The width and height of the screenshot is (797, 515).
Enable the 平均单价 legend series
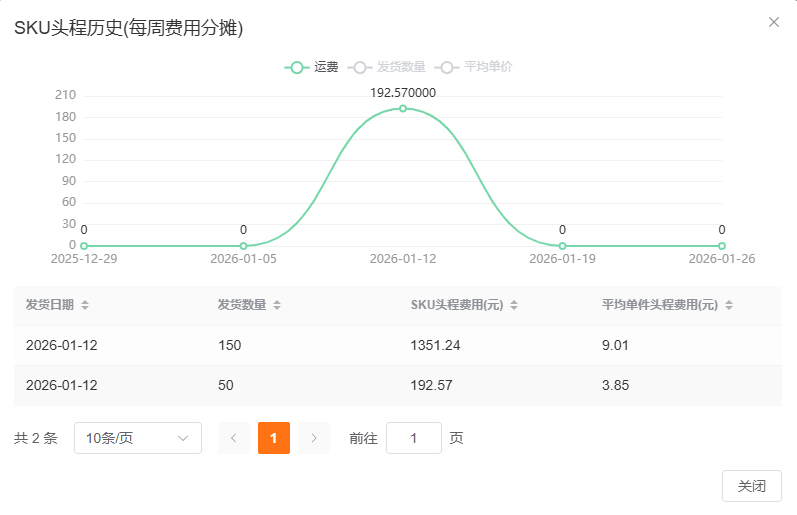(x=475, y=67)
